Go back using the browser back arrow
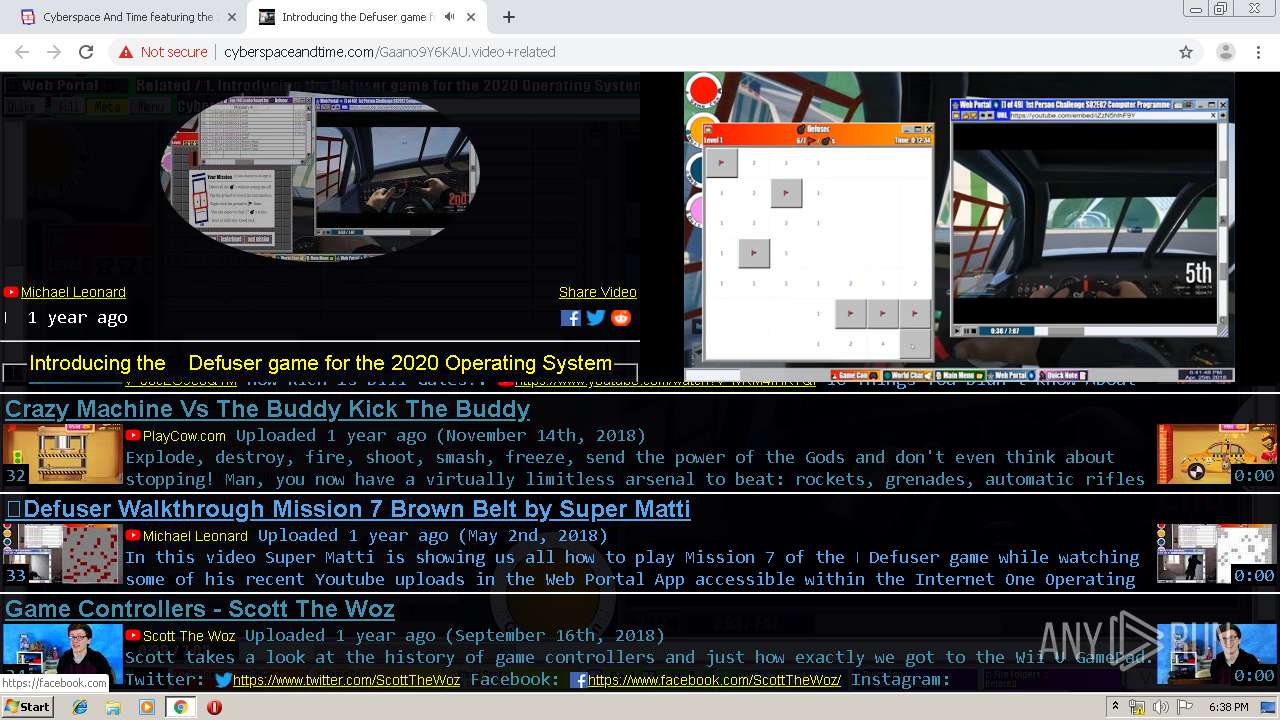 [22, 52]
